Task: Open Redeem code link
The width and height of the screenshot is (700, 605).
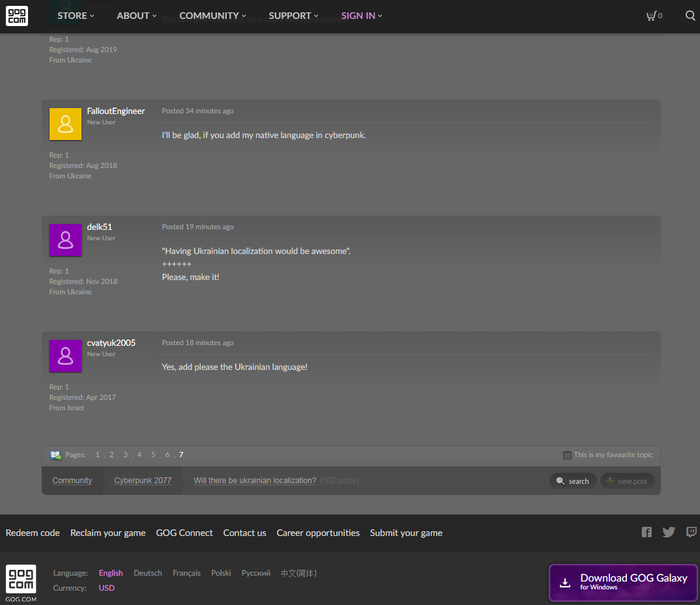Action: point(33,533)
